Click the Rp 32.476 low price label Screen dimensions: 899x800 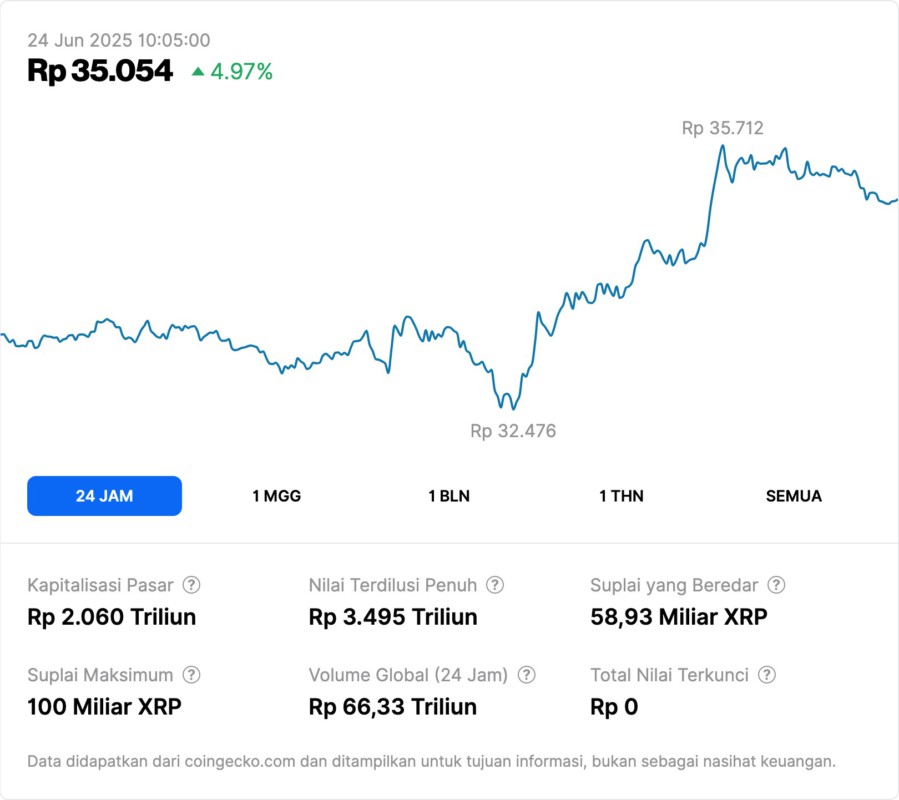click(513, 431)
